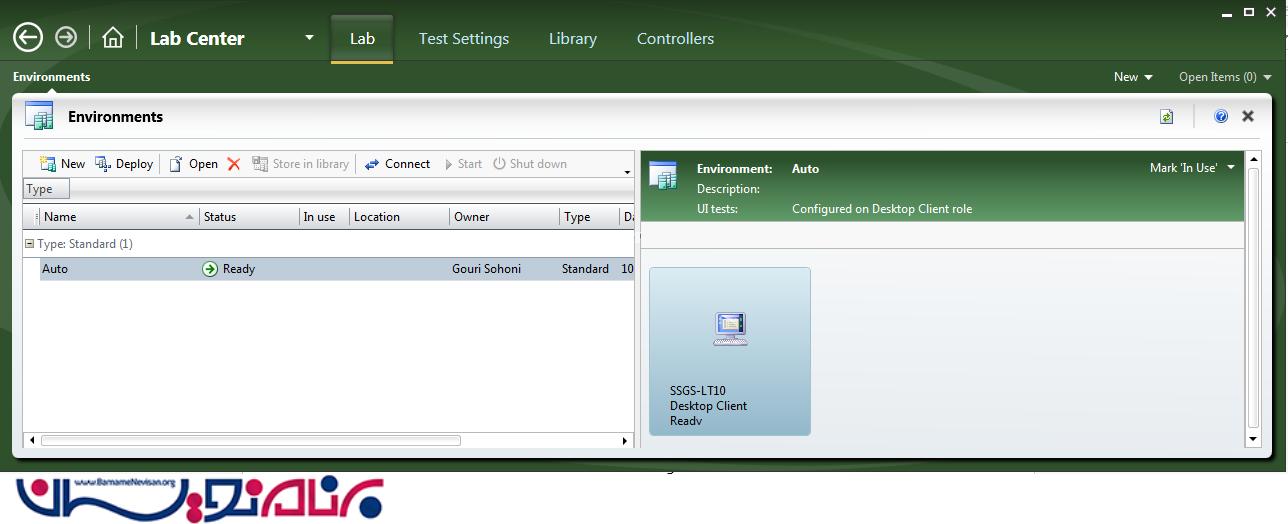The width and height of the screenshot is (1288, 524).
Task: Collapse the Type: Standard group
Action: 30,244
